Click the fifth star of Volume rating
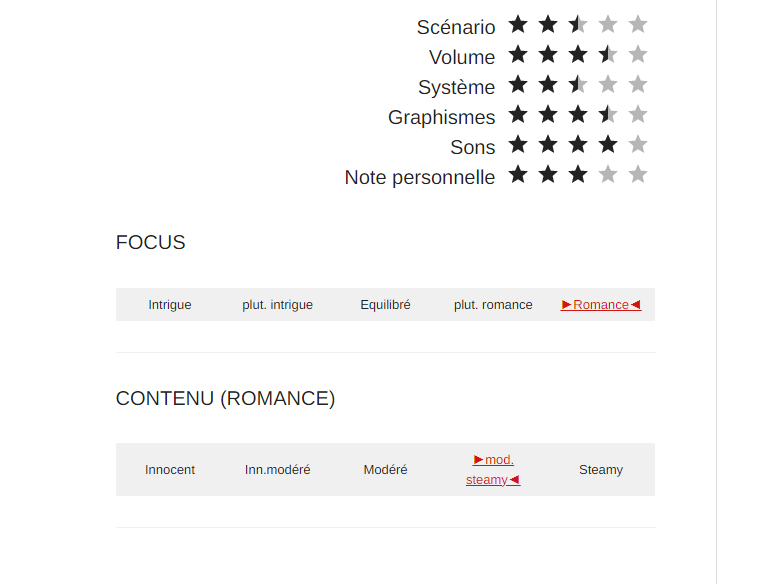 coord(638,54)
